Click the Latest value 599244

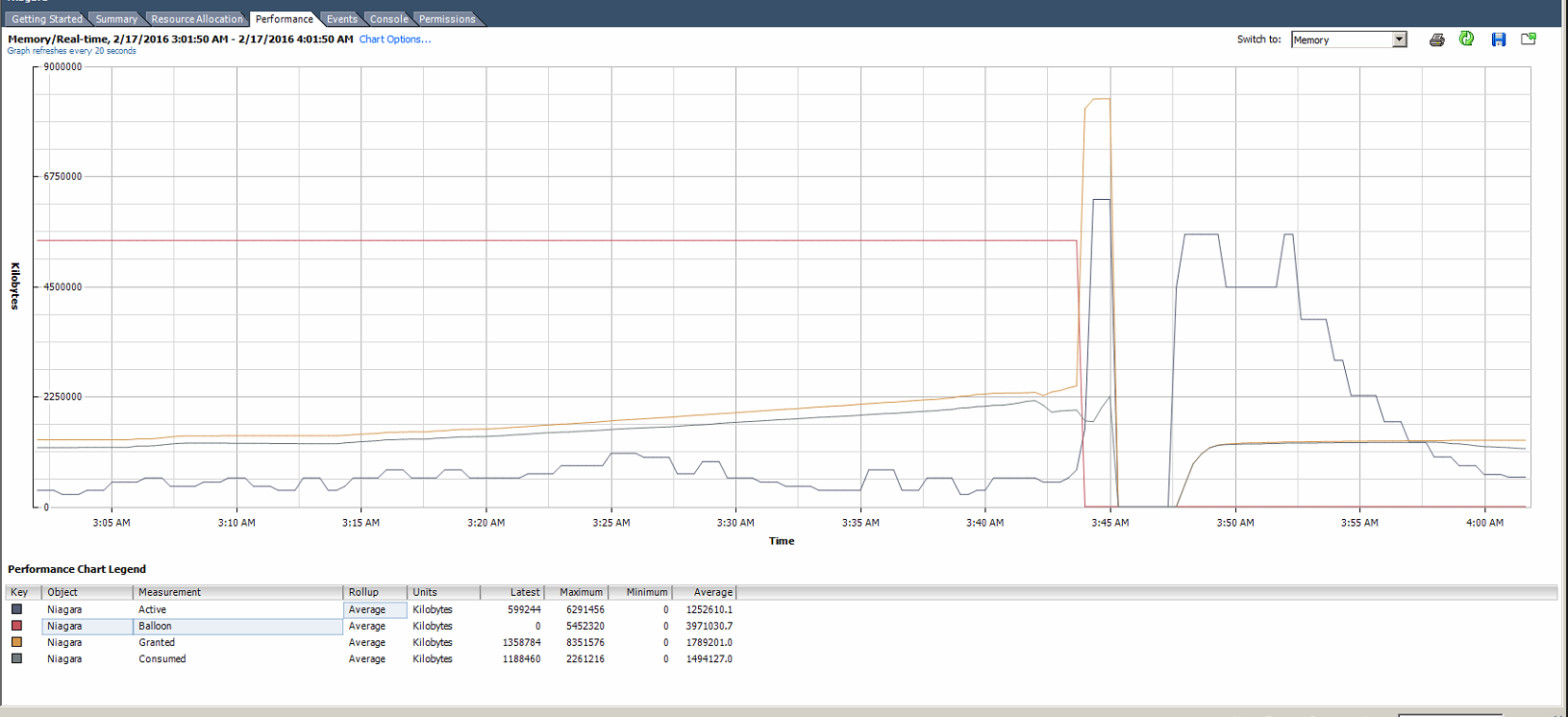[x=524, y=609]
